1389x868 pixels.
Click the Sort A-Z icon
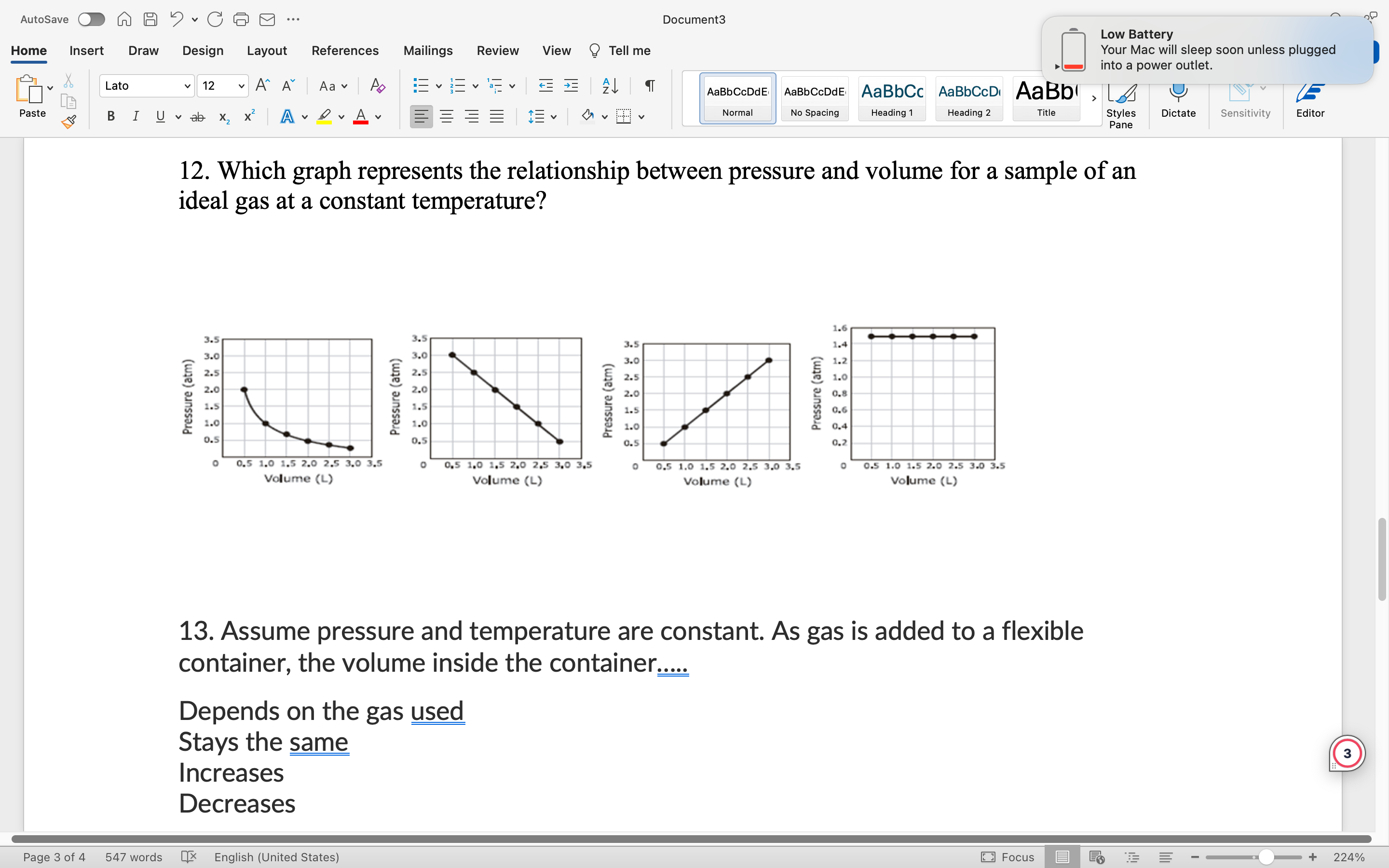[610, 86]
